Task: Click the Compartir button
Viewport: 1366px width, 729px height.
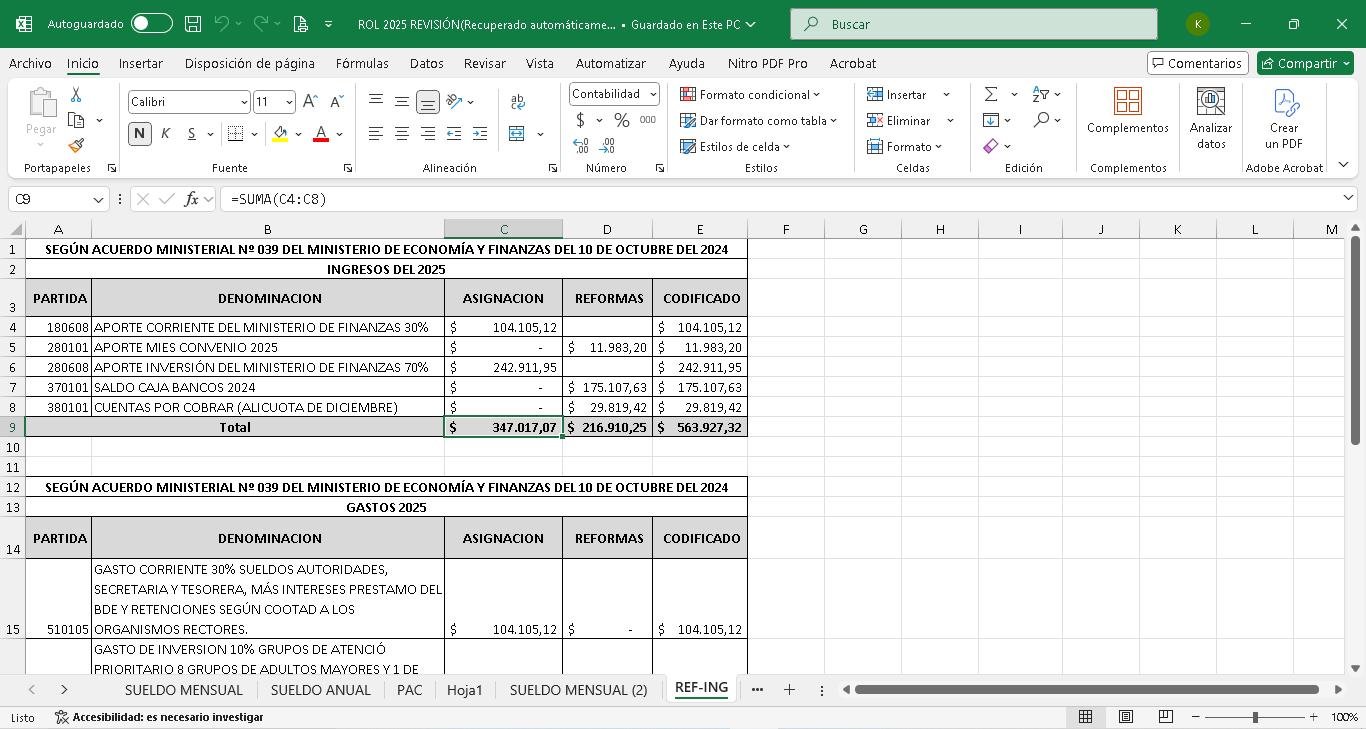Action: pyautogui.click(x=1305, y=63)
